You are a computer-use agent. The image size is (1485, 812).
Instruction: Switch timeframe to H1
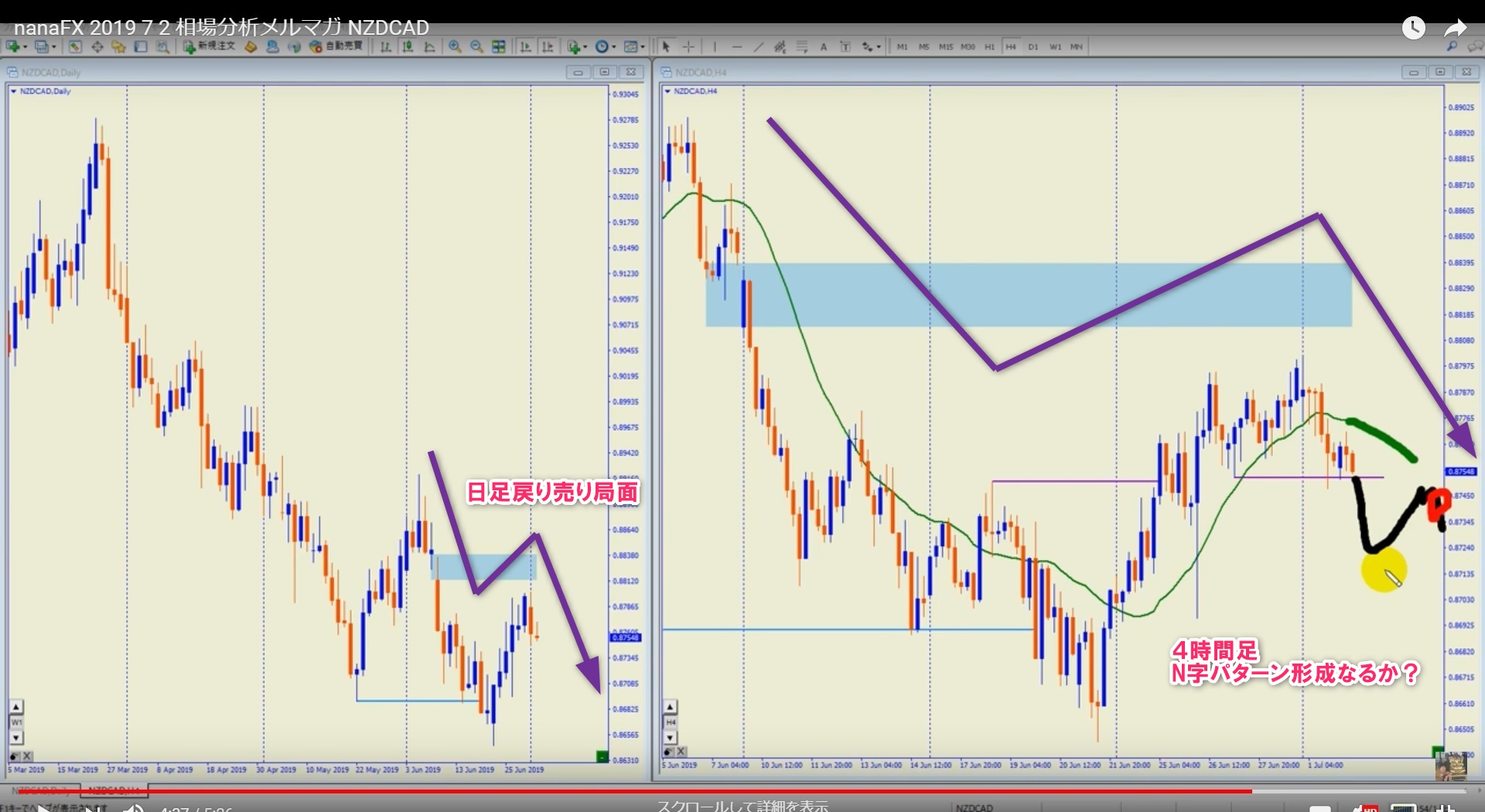pyautogui.click(x=989, y=47)
